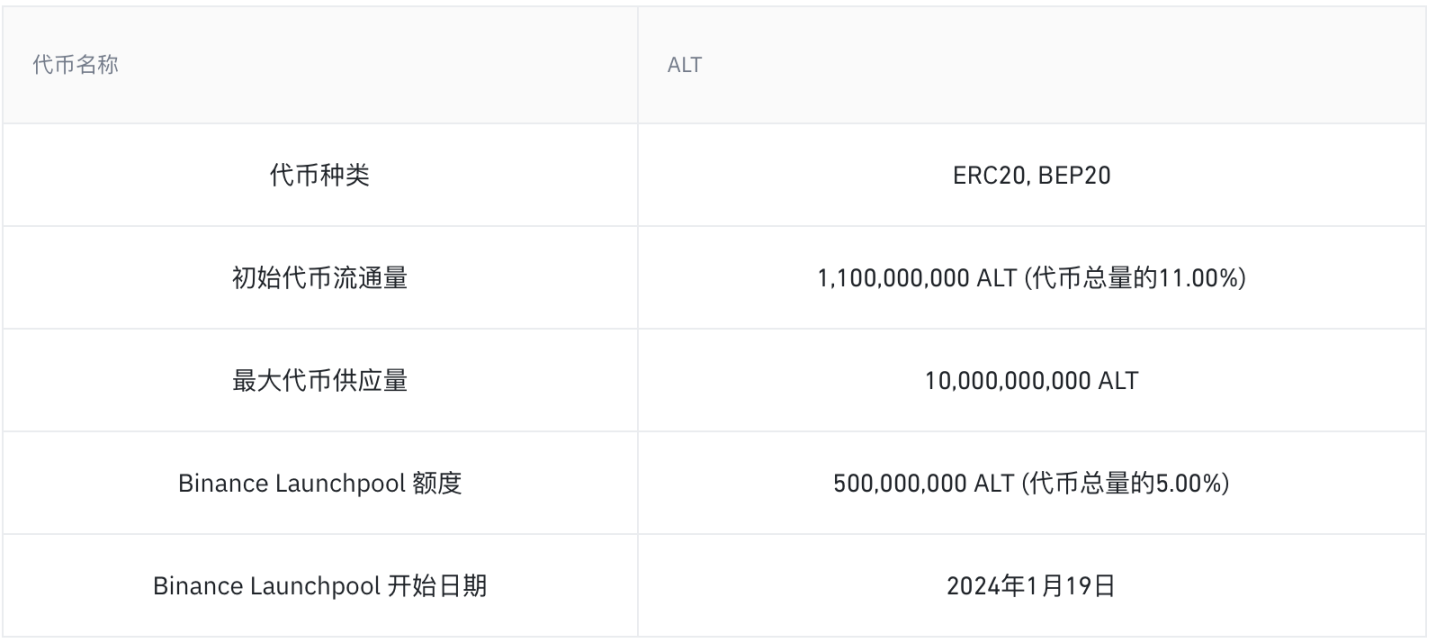
Task: Click the 代币种类 row label
Action: pyautogui.click(x=320, y=176)
